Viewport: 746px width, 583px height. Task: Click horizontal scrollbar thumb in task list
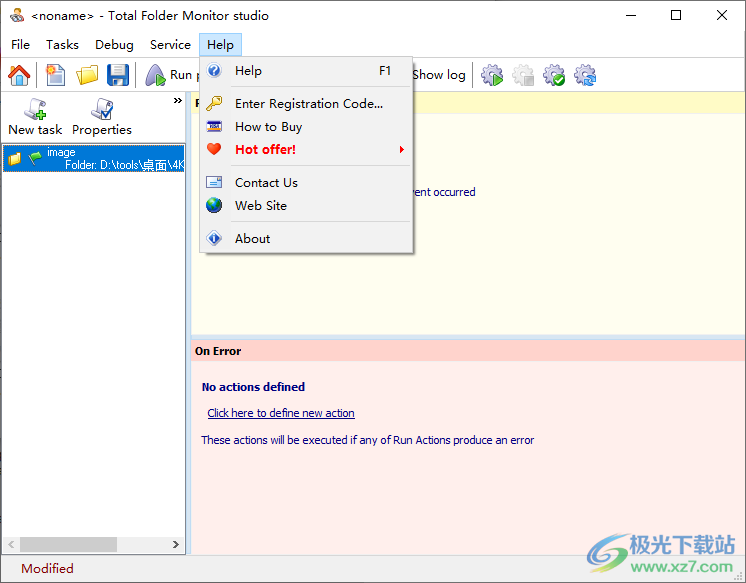(x=69, y=544)
